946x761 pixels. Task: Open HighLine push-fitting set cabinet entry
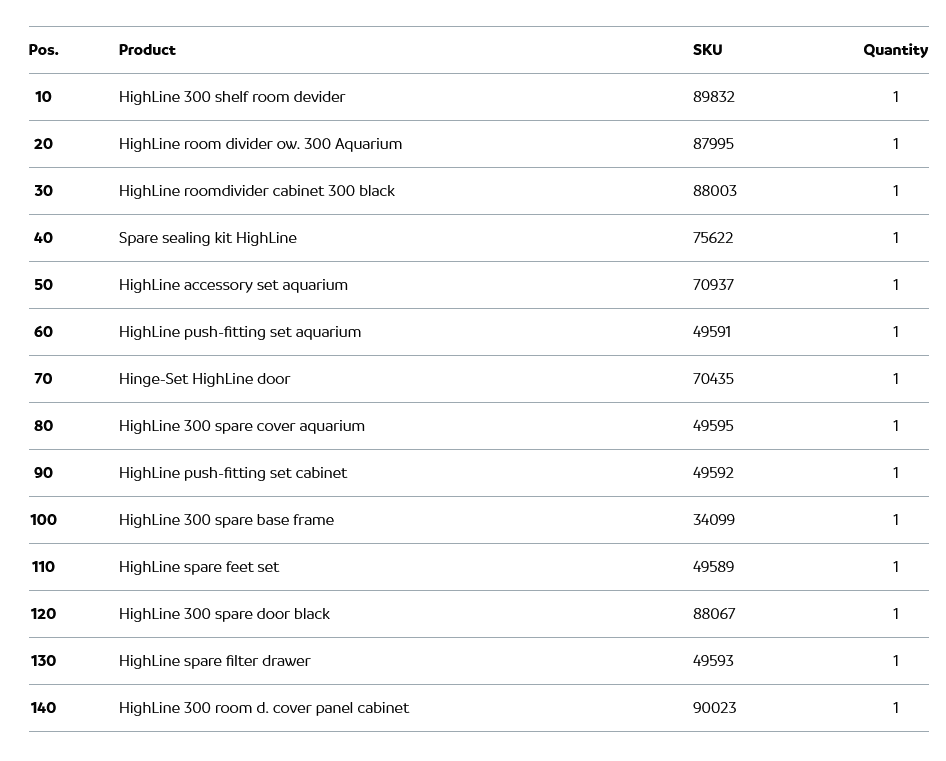point(233,473)
